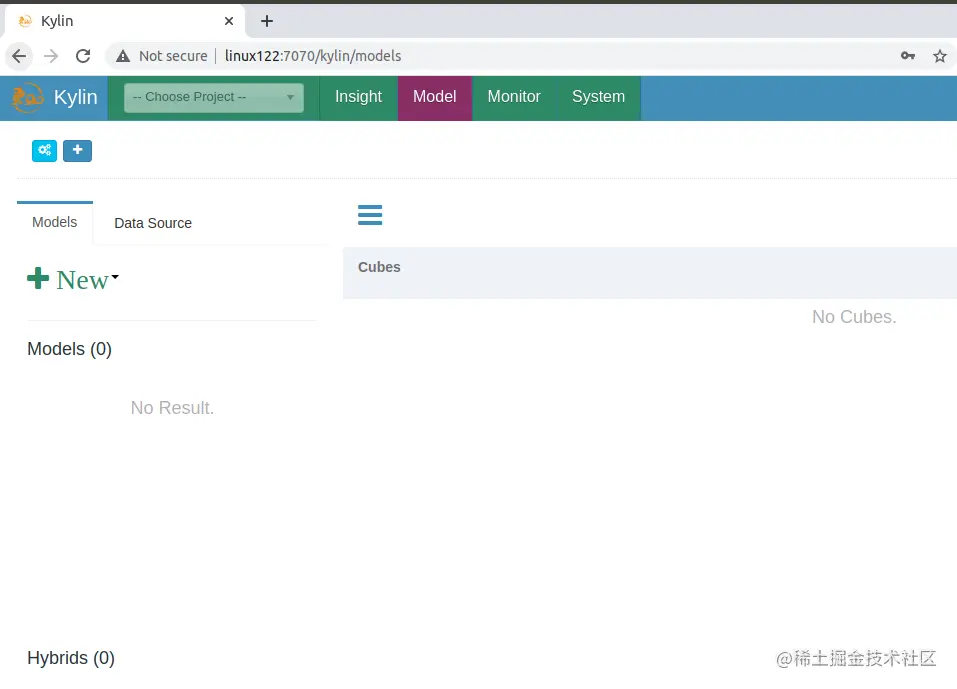
Task: Reload the page
Action: (83, 56)
